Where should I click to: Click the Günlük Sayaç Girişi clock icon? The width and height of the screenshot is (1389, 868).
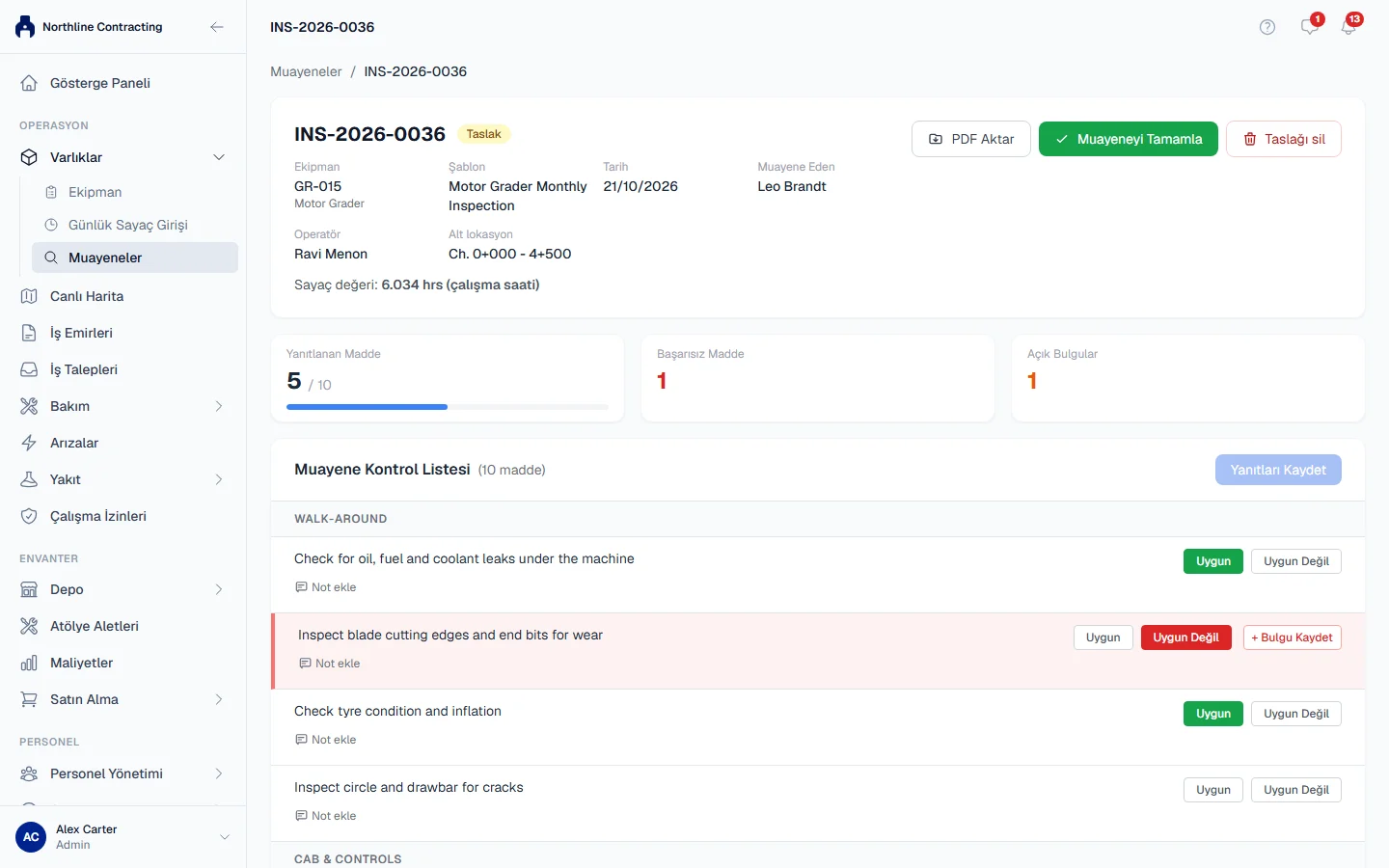(51, 225)
